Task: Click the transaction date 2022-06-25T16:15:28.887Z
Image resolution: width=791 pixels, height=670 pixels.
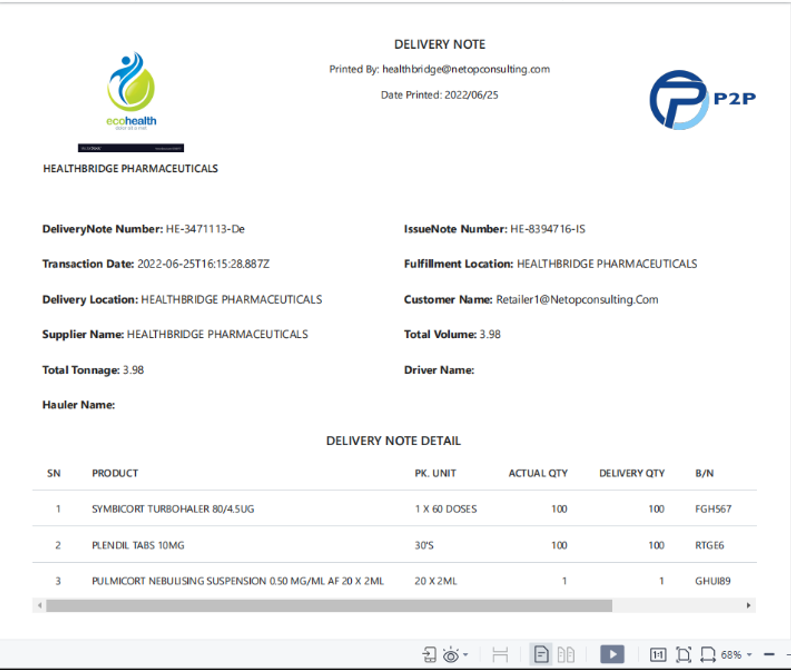Action: point(203,264)
